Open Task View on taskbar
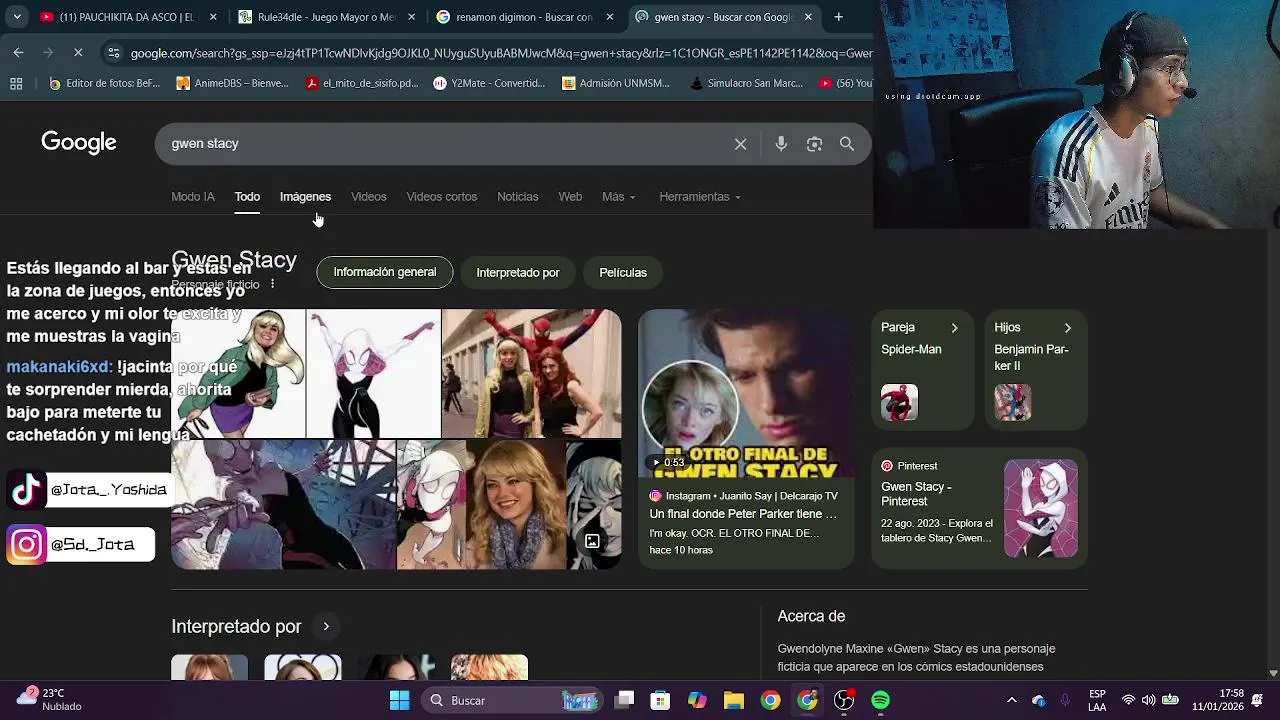Image resolution: width=1280 pixels, height=720 pixels. pos(624,700)
